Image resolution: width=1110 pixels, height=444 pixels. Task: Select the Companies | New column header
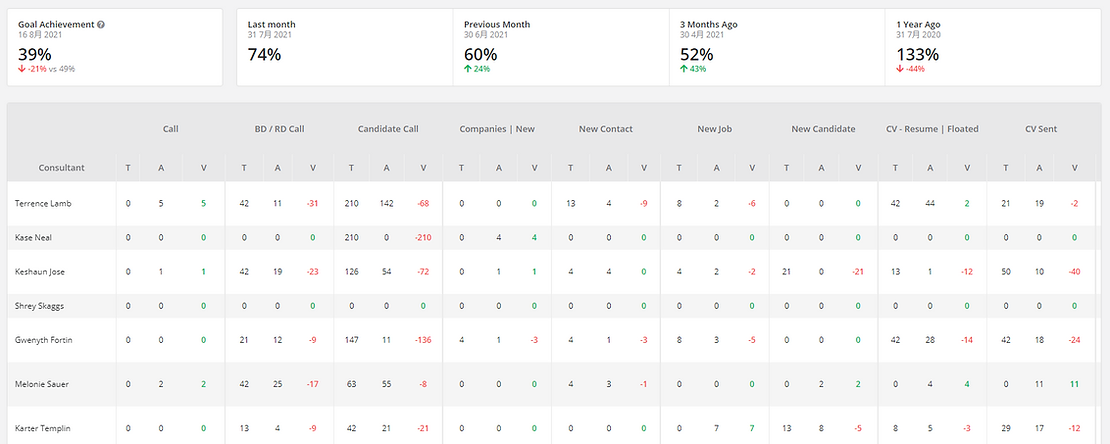pyautogui.click(x=497, y=129)
